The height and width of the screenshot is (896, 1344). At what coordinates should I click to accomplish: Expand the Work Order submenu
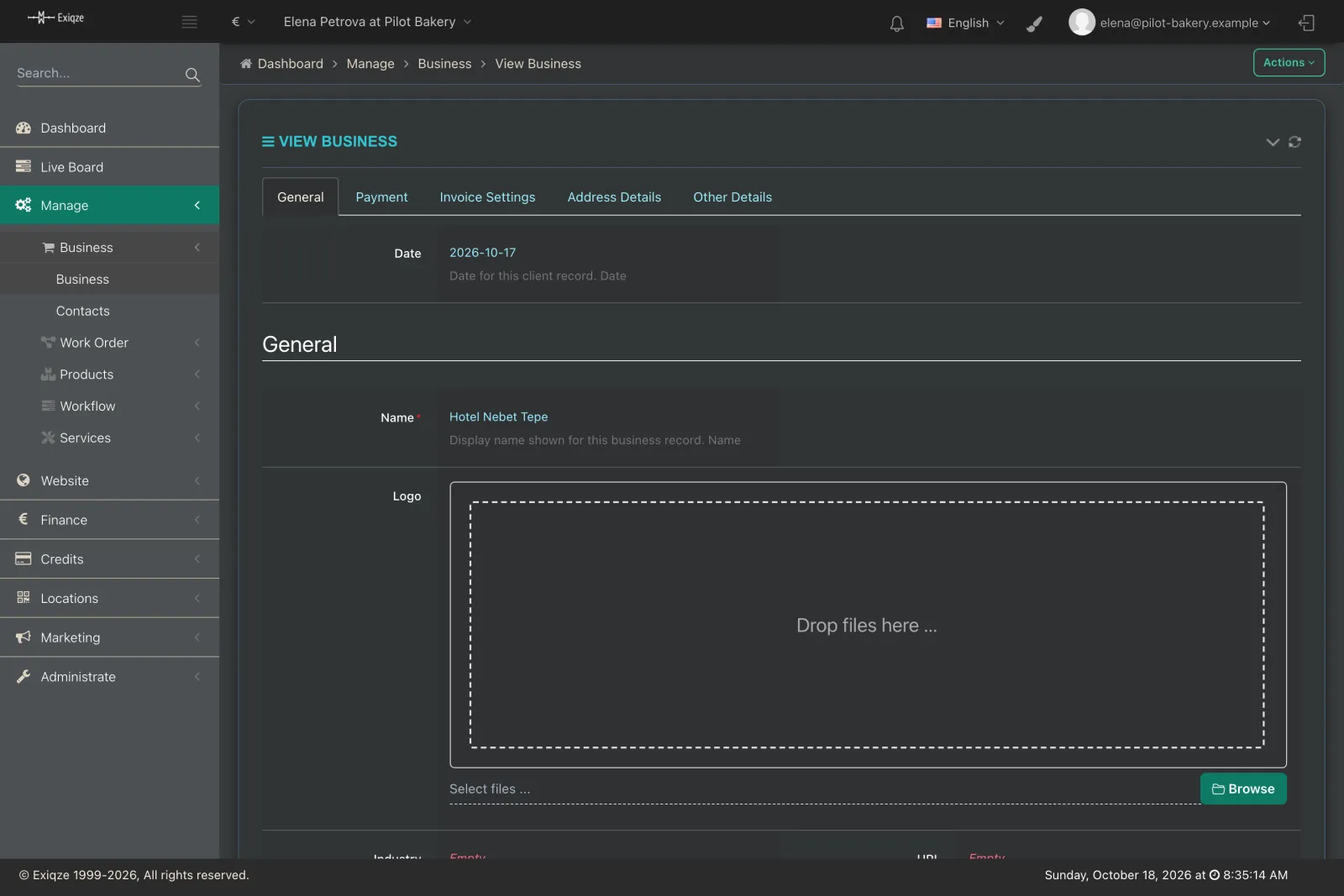109,343
